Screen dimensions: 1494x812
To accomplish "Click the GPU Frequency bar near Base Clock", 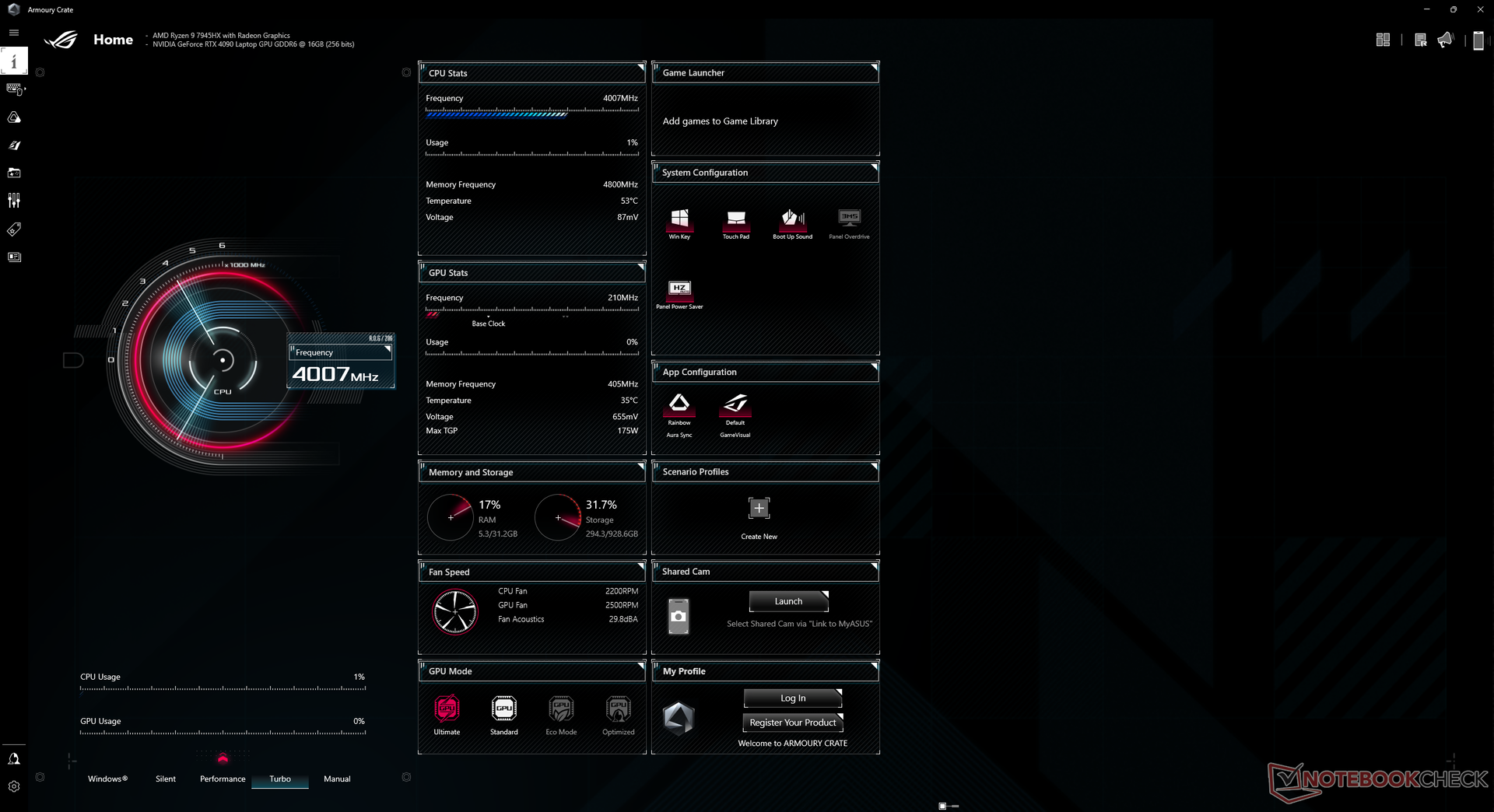I will [531, 312].
